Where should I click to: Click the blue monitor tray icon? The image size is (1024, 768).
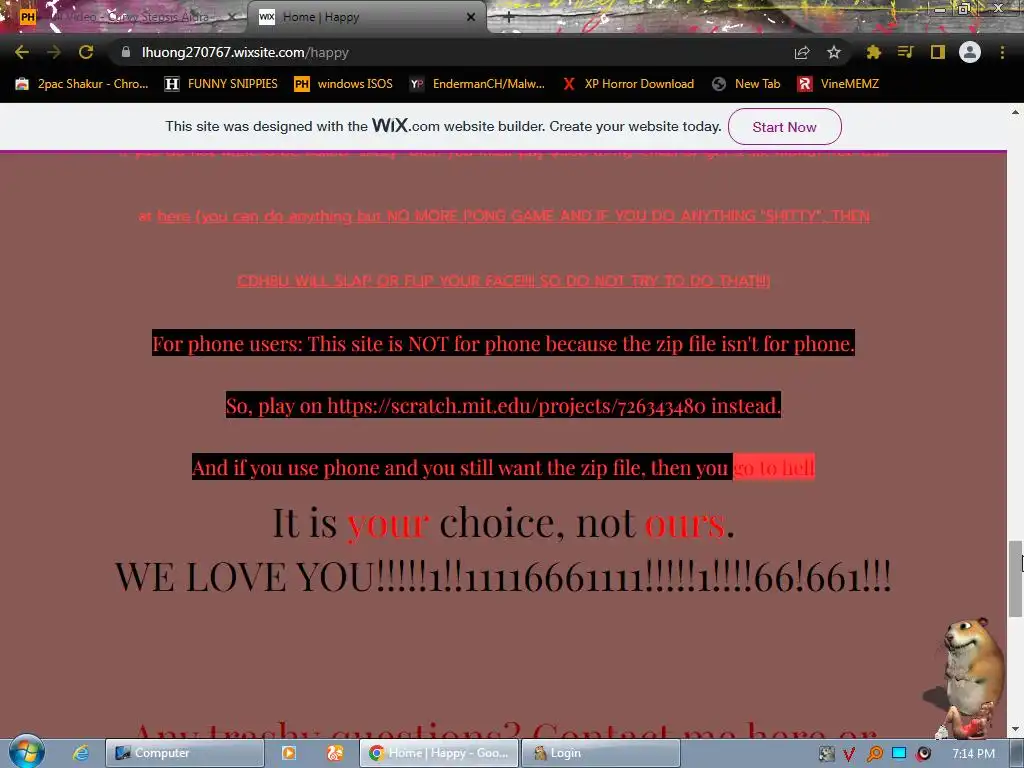[x=899, y=754]
